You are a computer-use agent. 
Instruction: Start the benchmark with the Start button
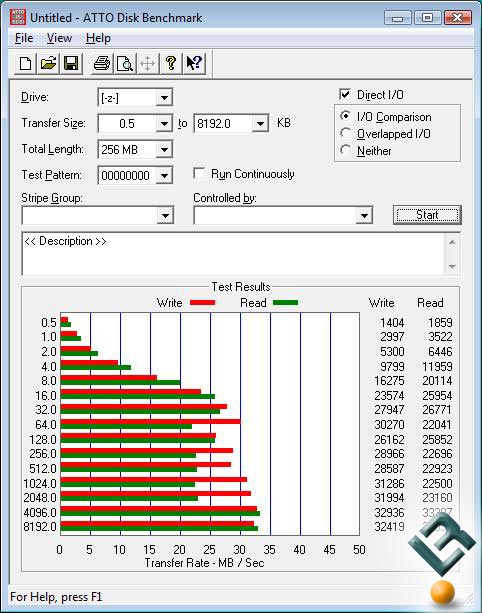(x=427, y=215)
